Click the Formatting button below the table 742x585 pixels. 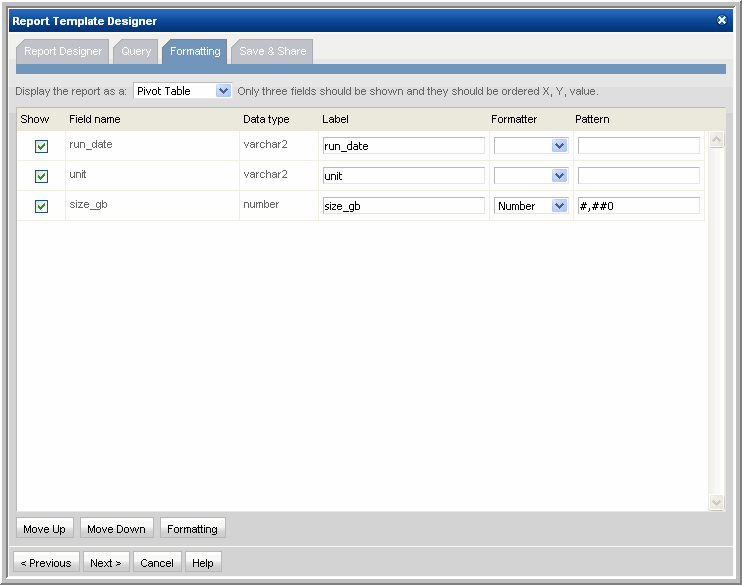click(192, 529)
